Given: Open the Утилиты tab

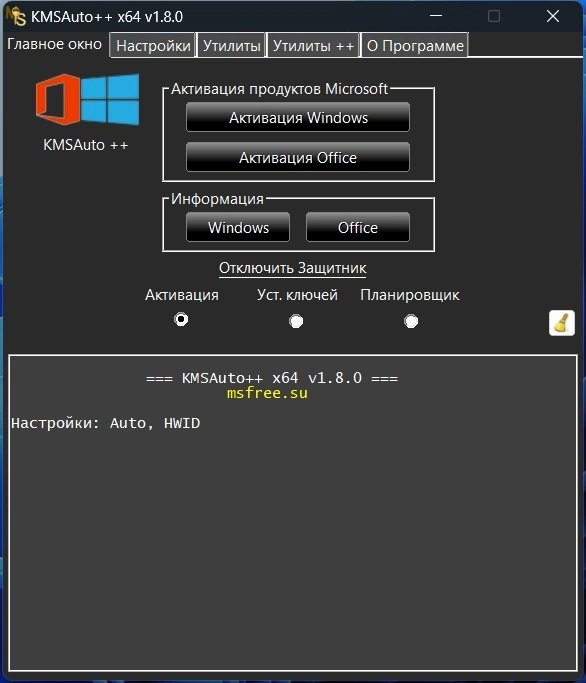Looking at the screenshot, I should 231,45.
